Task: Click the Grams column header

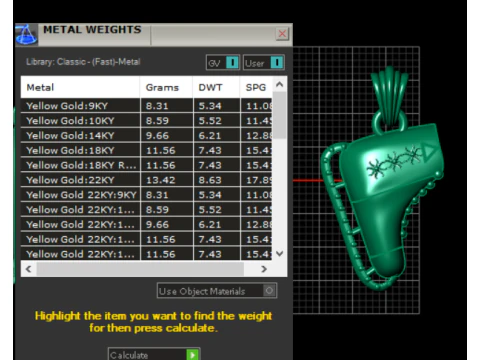Action: pyautogui.click(x=166, y=87)
